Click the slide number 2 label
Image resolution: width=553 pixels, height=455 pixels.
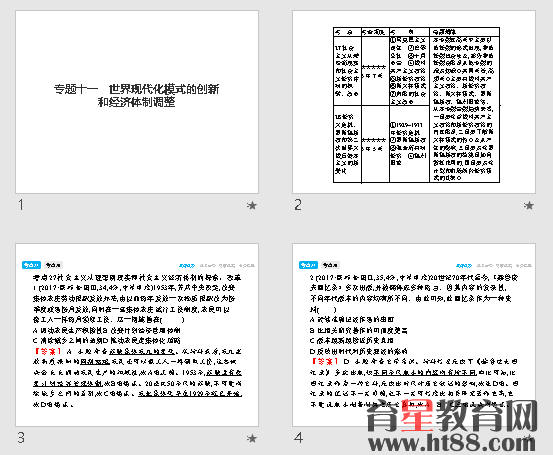pos(298,205)
